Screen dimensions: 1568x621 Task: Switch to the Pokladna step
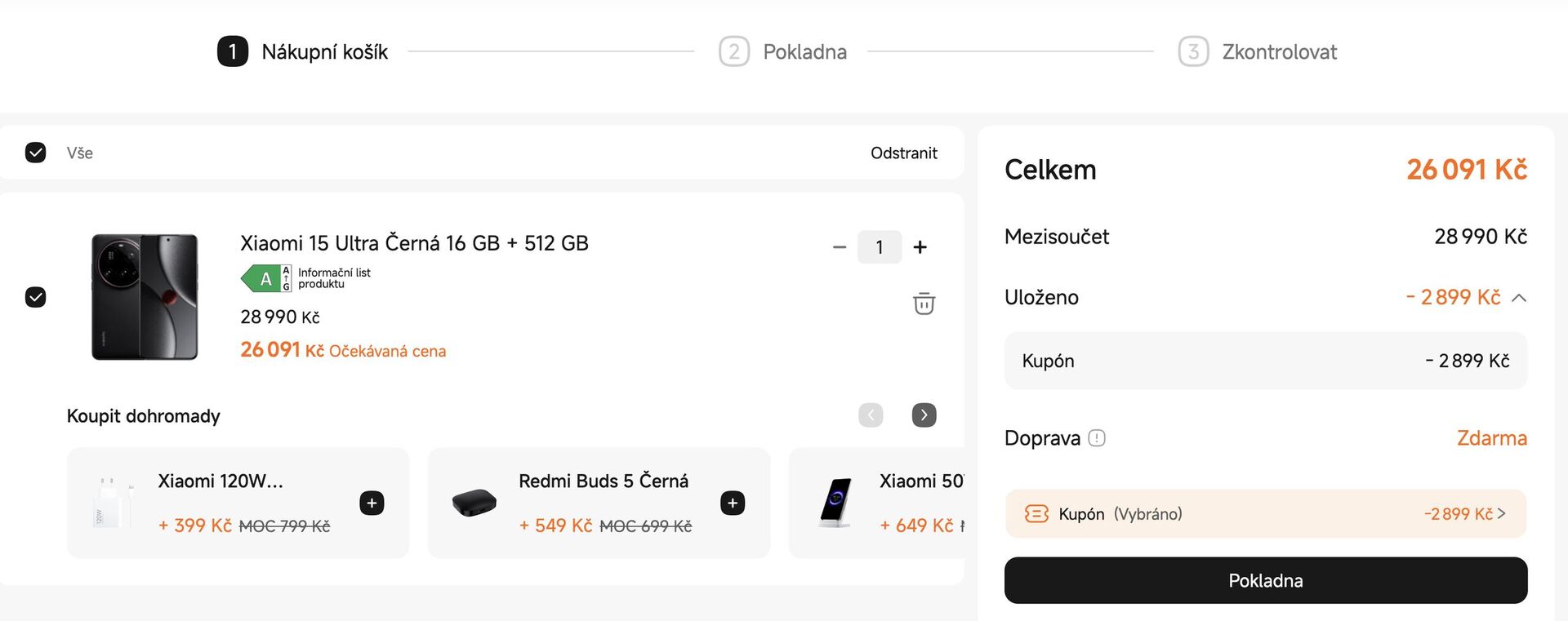[804, 51]
